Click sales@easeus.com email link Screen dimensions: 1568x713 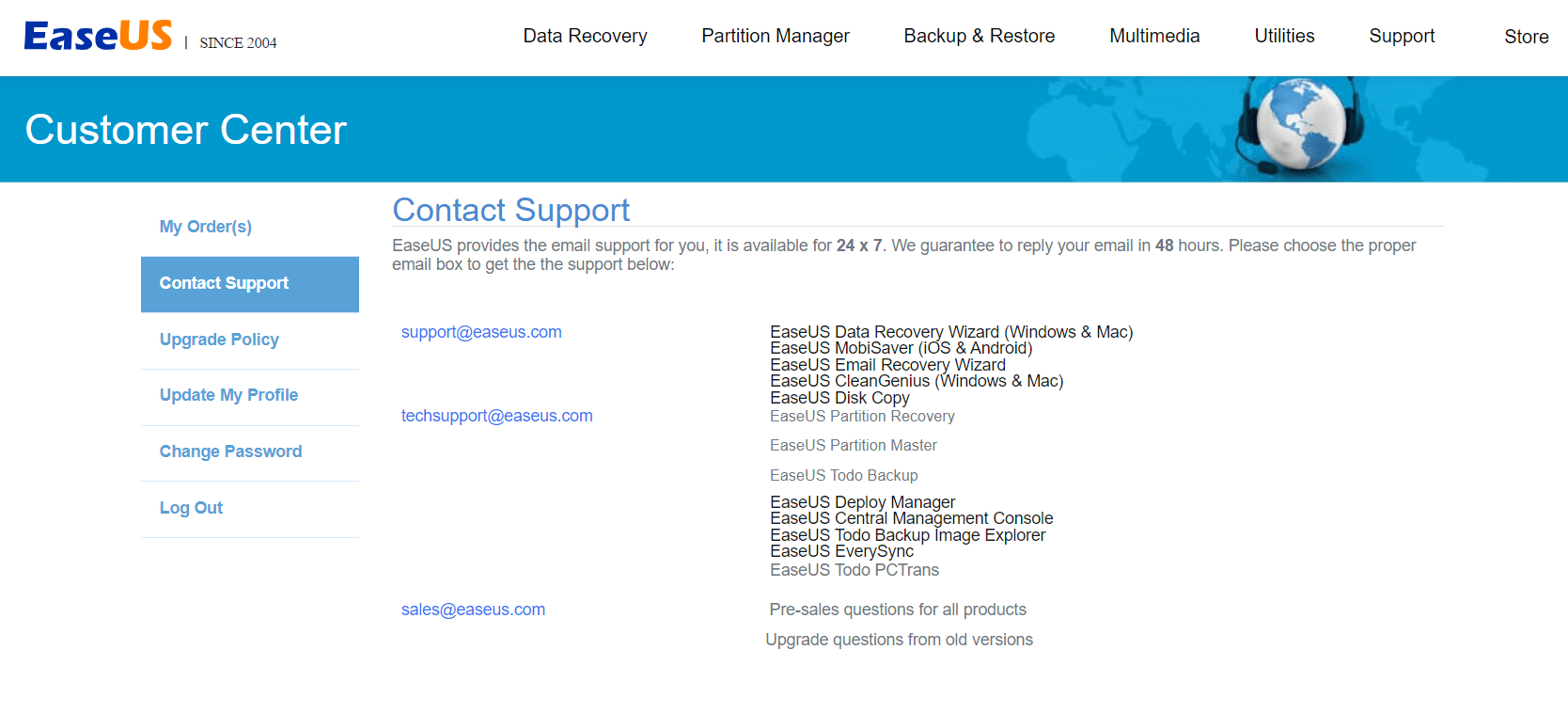pyautogui.click(x=473, y=610)
